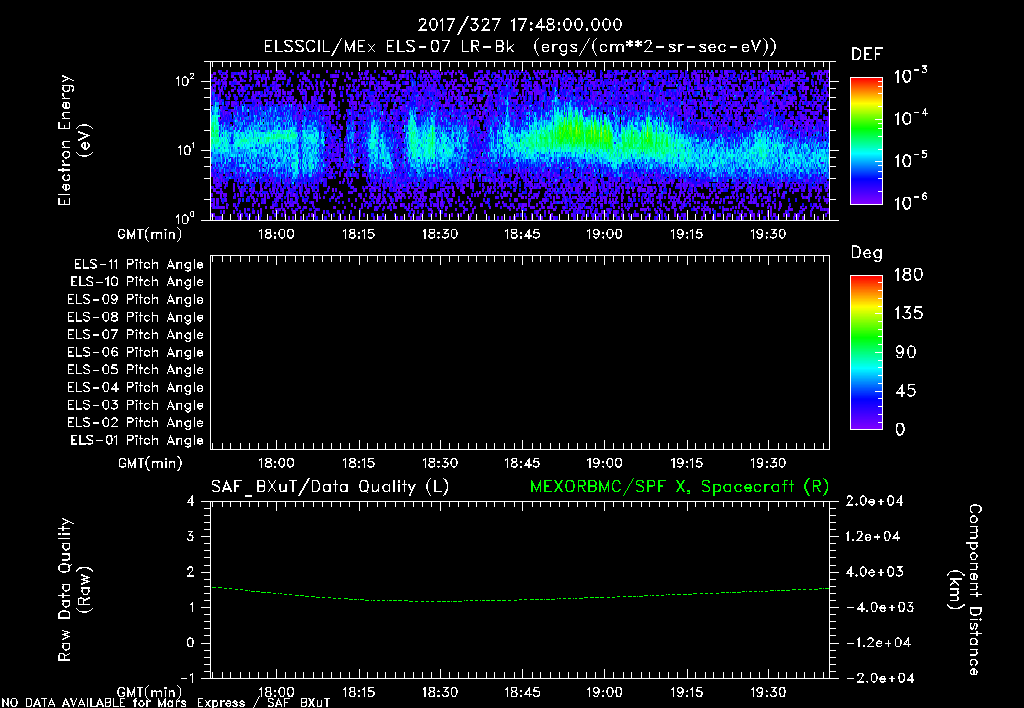Image resolution: width=1024 pixels, height=708 pixels.
Task: Click the GMT(min) label under the spectrogram
Action: (150, 234)
